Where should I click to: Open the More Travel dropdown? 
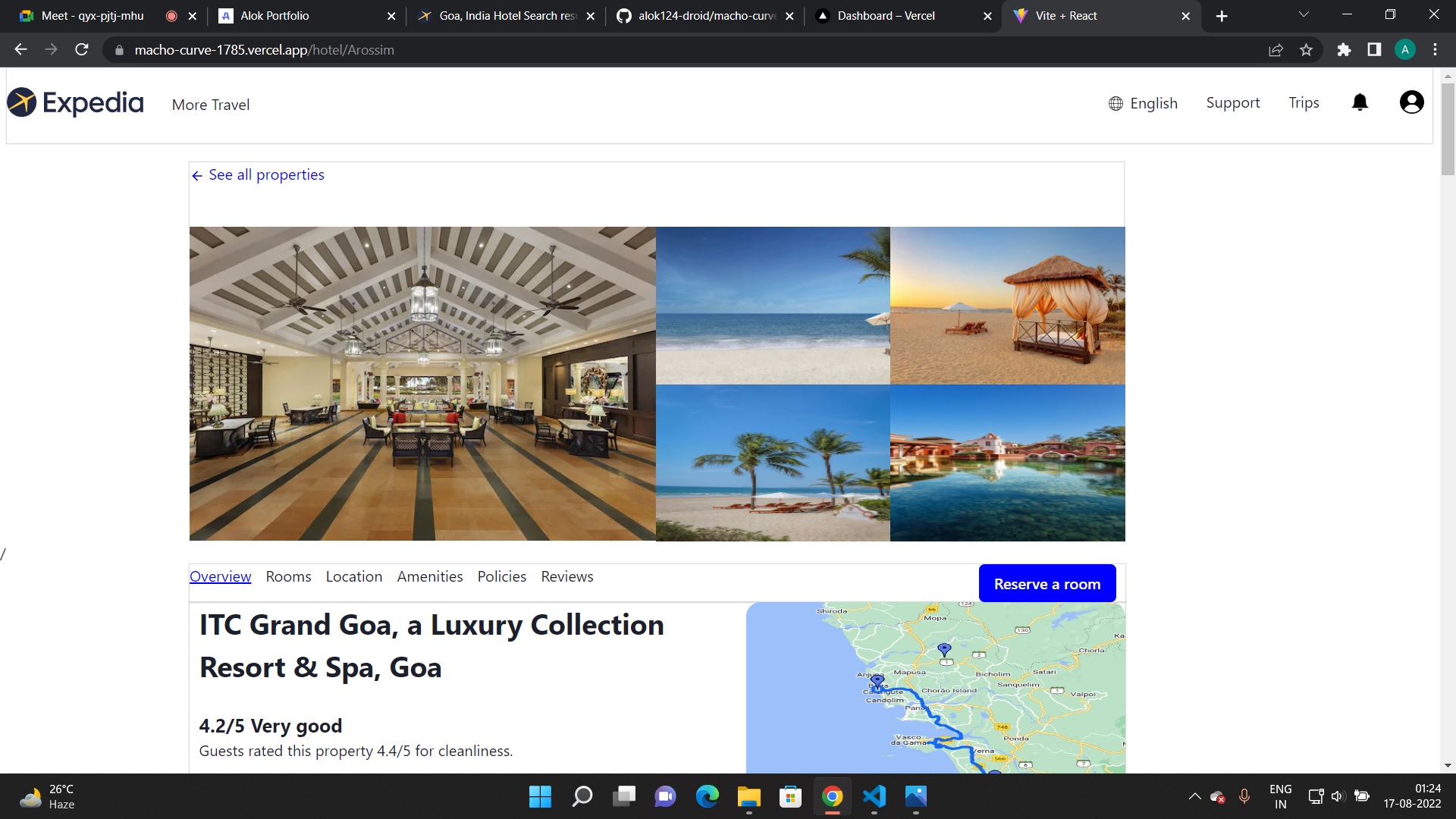coord(211,105)
